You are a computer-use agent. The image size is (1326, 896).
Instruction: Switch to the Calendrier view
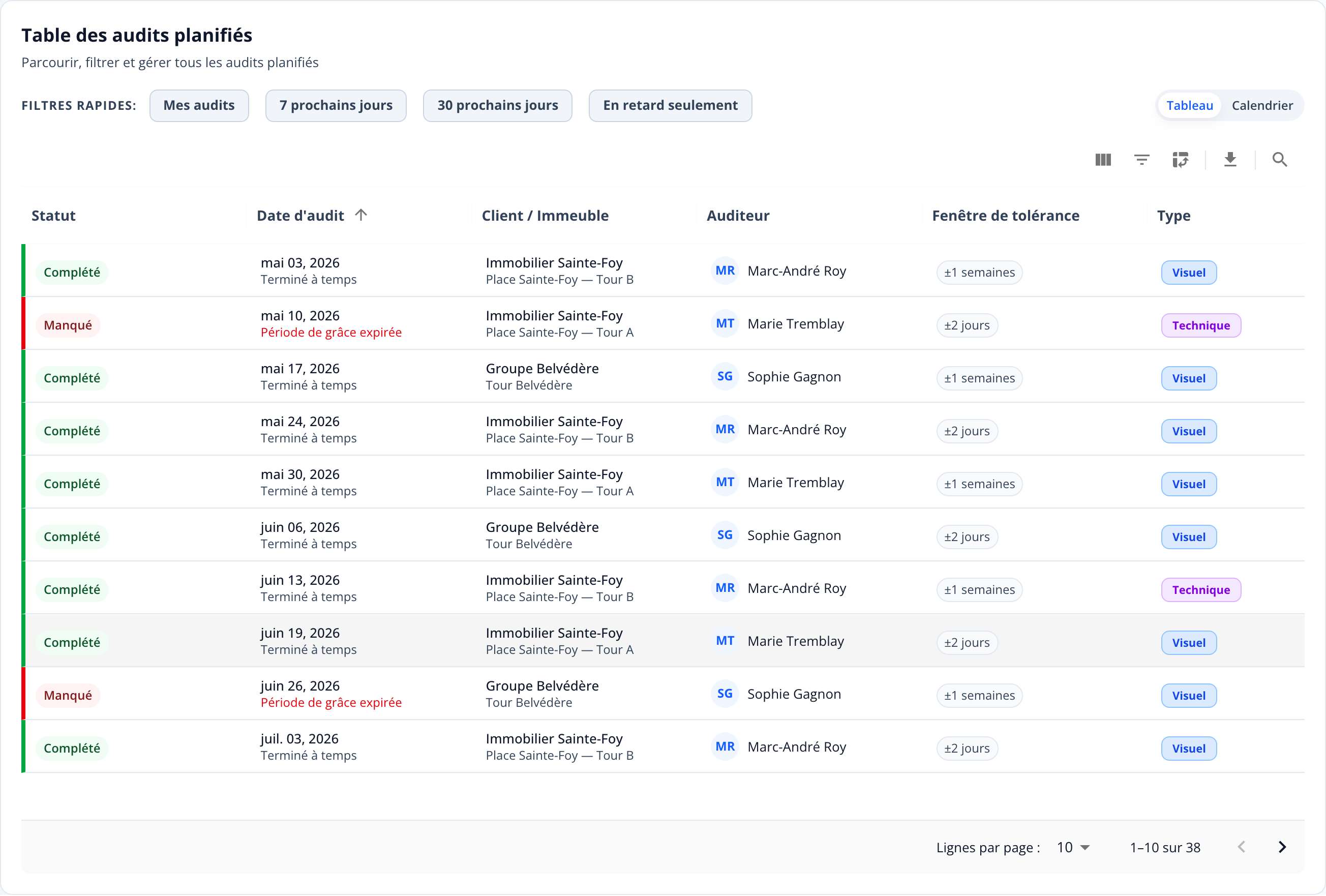click(1261, 106)
